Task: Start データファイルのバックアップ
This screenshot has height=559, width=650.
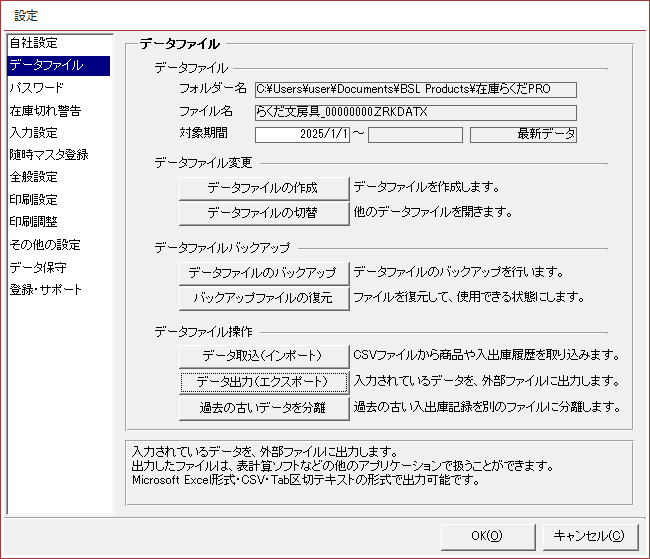Action: coord(264,273)
